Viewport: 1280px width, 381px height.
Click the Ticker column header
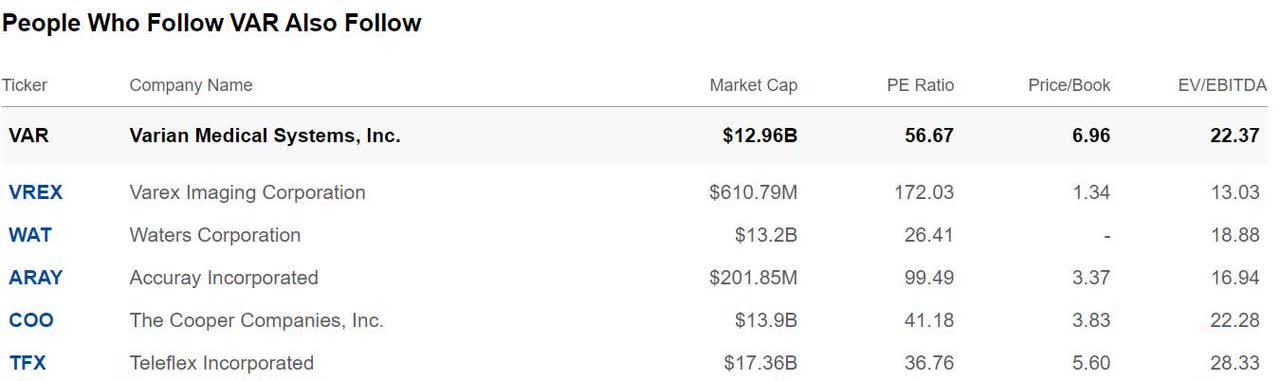click(x=24, y=85)
